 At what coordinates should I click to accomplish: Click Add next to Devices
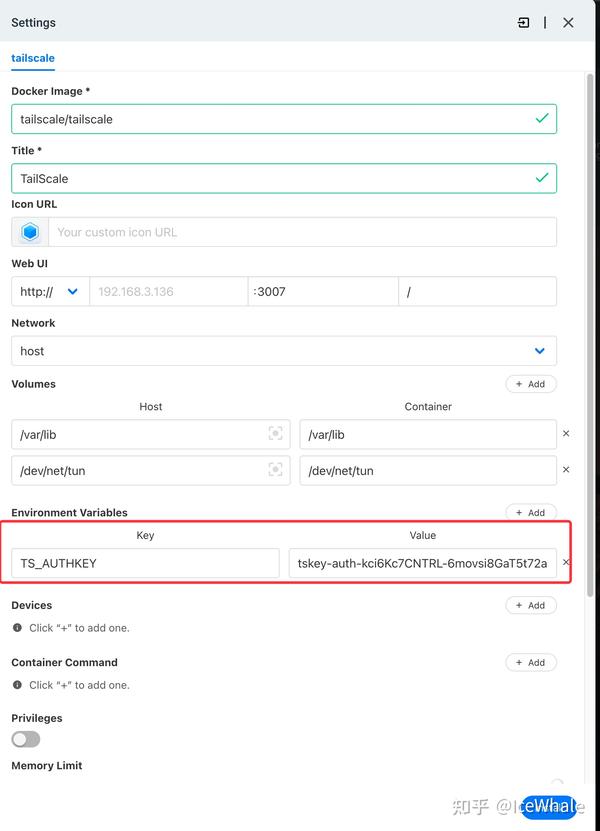pos(531,605)
